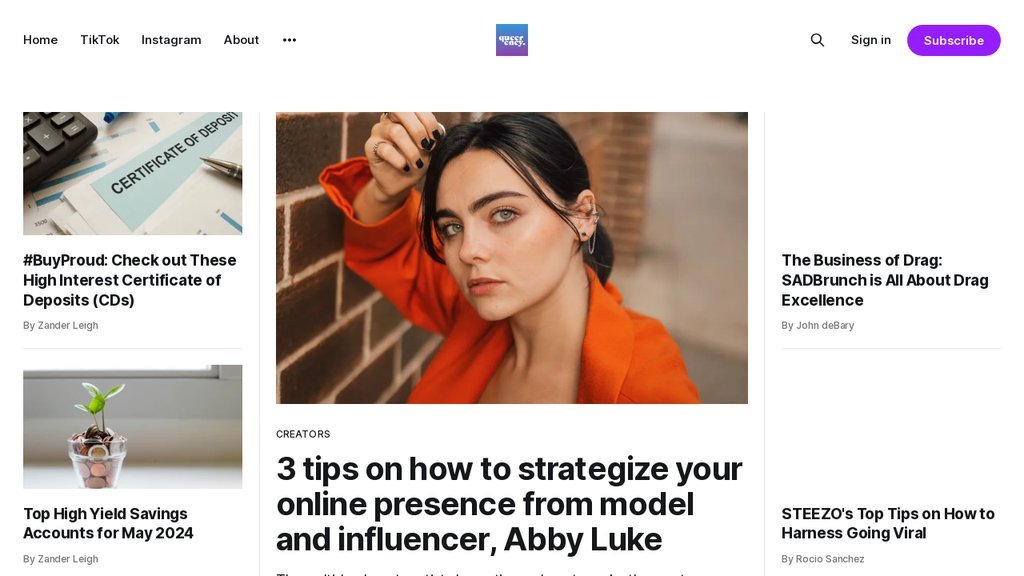
Task: Click the purple Subscribe button
Action: coord(953,40)
